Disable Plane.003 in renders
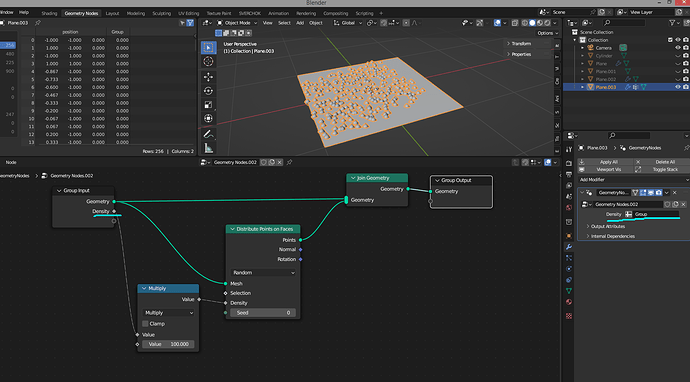The width and height of the screenshot is (690, 382). (x=686, y=87)
